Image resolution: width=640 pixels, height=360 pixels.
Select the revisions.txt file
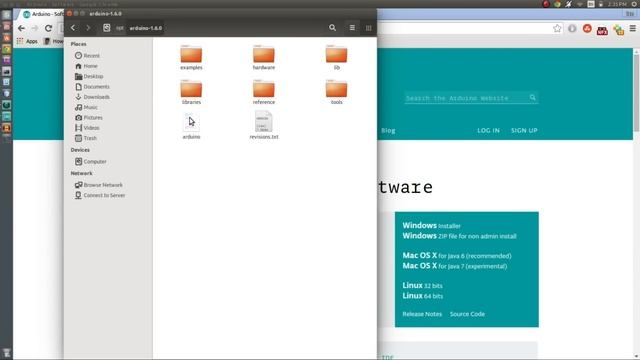pyautogui.click(x=264, y=125)
